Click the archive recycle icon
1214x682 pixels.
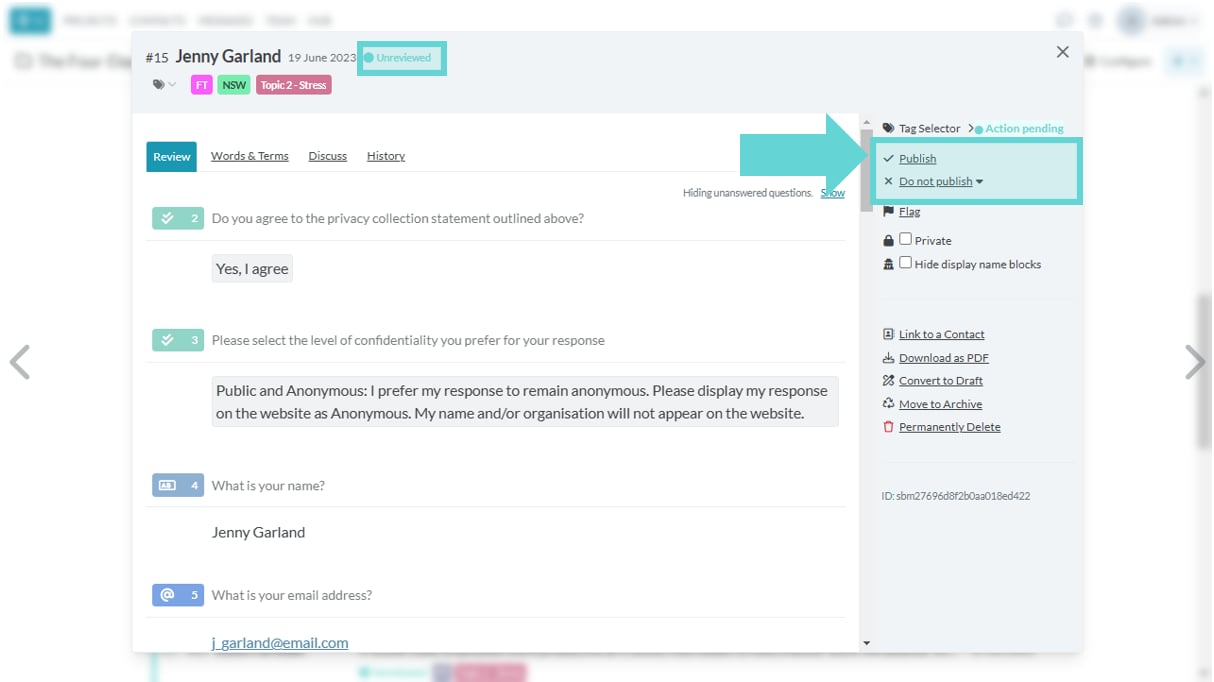coord(888,404)
